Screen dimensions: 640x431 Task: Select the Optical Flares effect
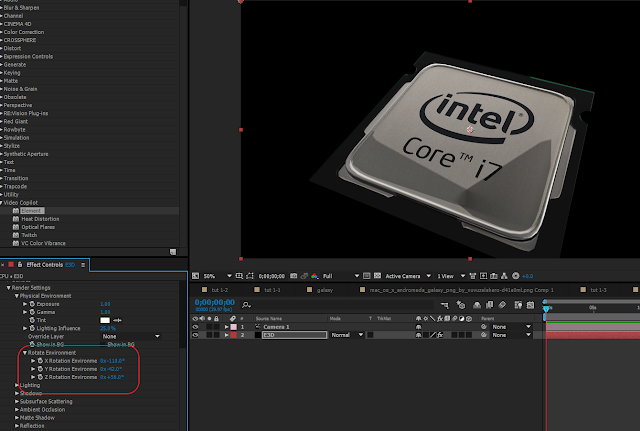tap(38, 227)
